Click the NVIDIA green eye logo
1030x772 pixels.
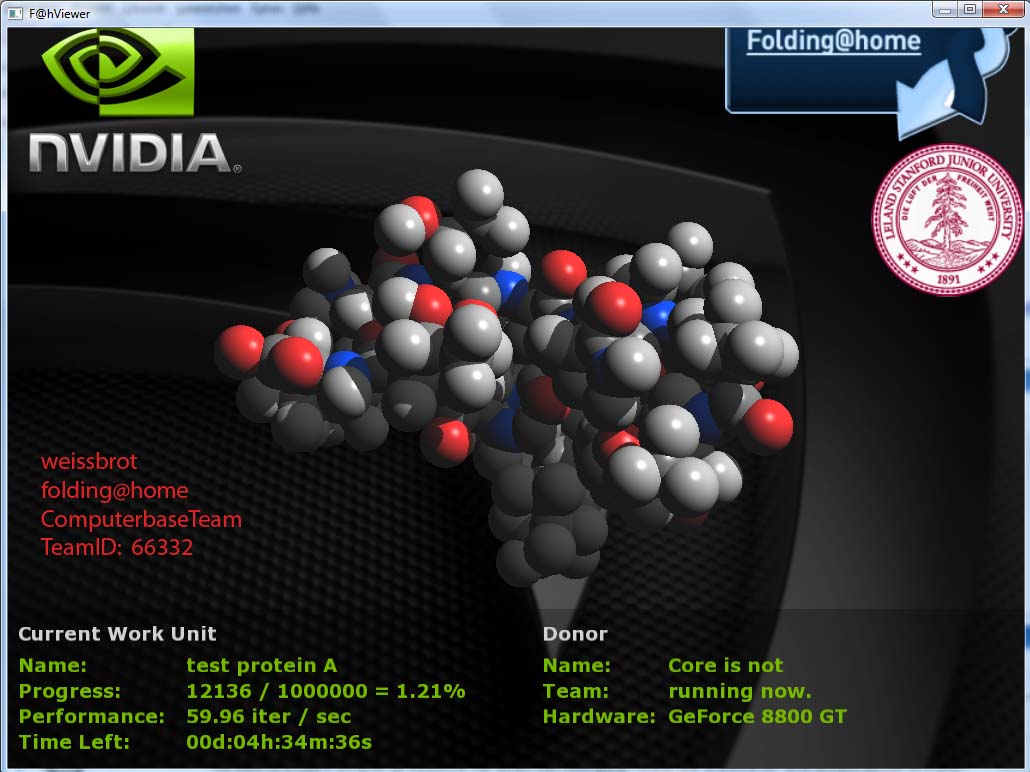(x=118, y=71)
